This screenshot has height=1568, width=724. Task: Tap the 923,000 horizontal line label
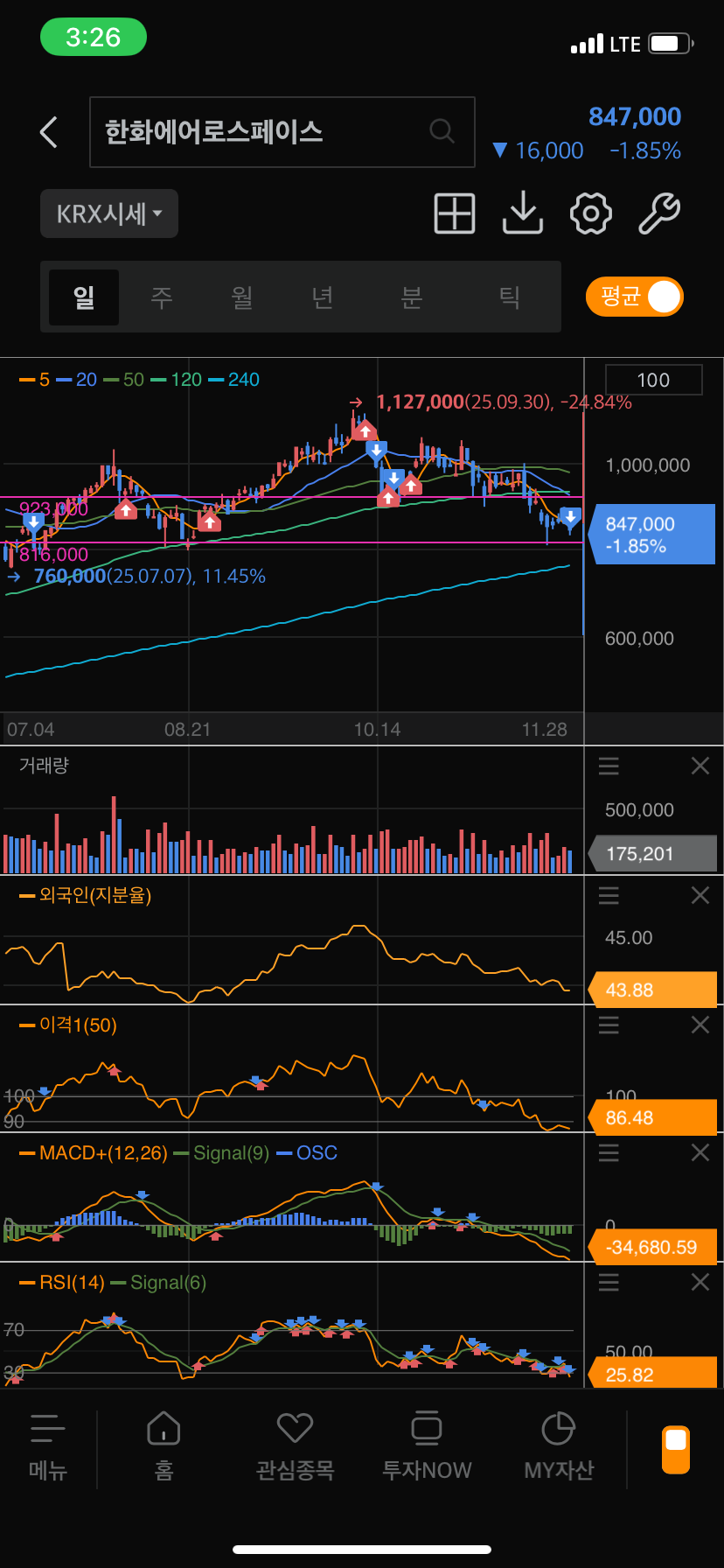point(53,509)
